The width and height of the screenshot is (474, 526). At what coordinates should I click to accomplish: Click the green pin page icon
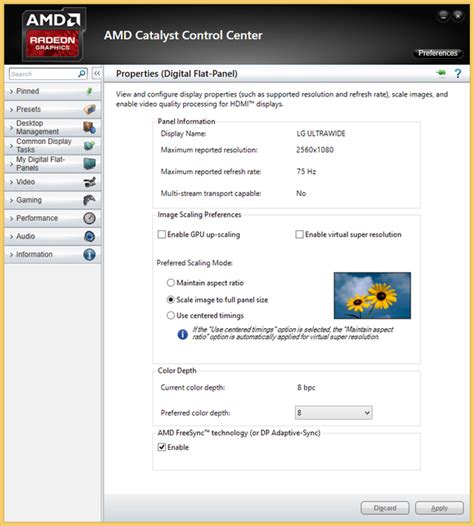tap(441, 73)
